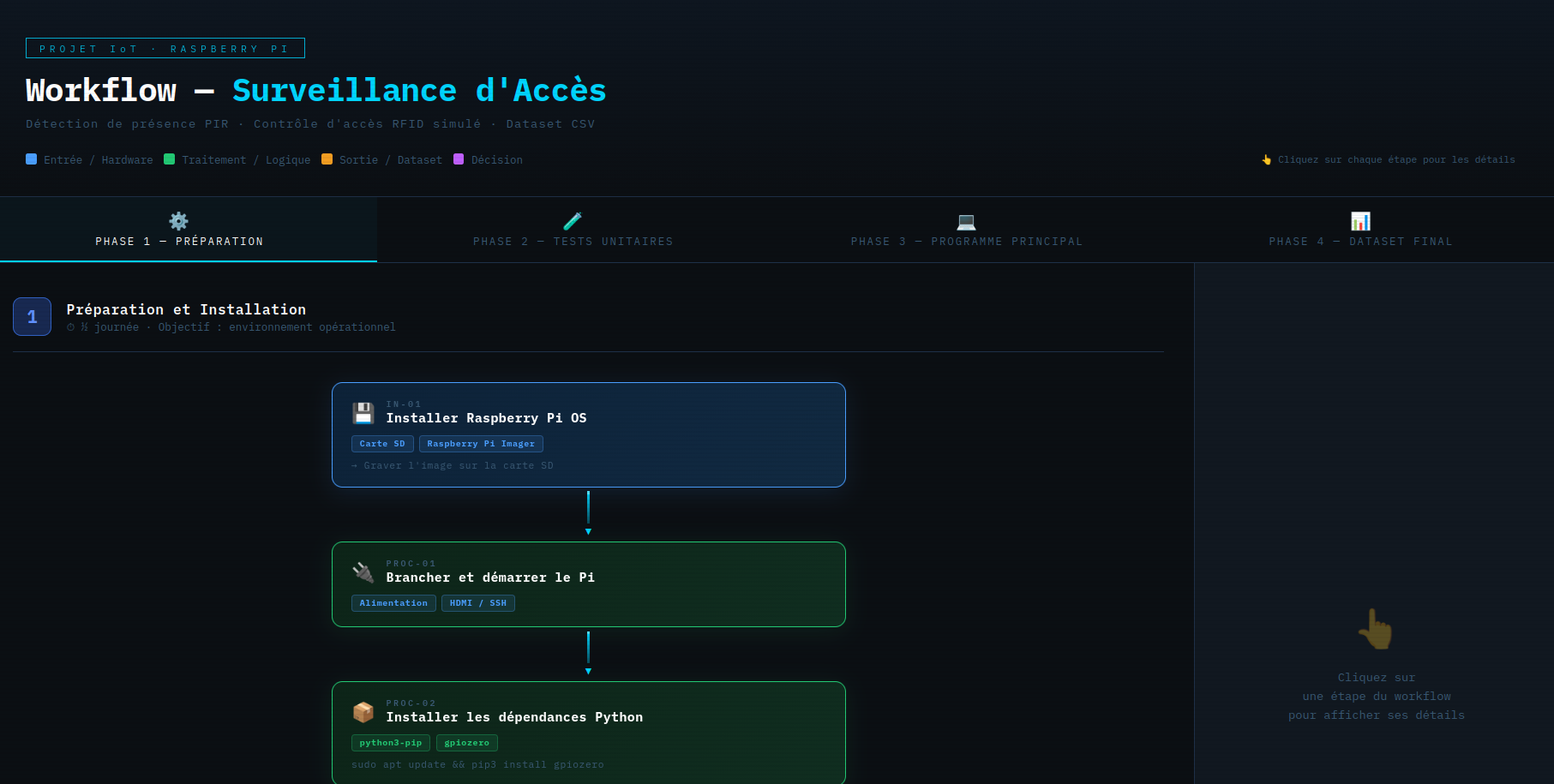Go to Phase 4 — Dataset Final tab
The width and height of the screenshot is (1554, 784).
click(1360, 230)
